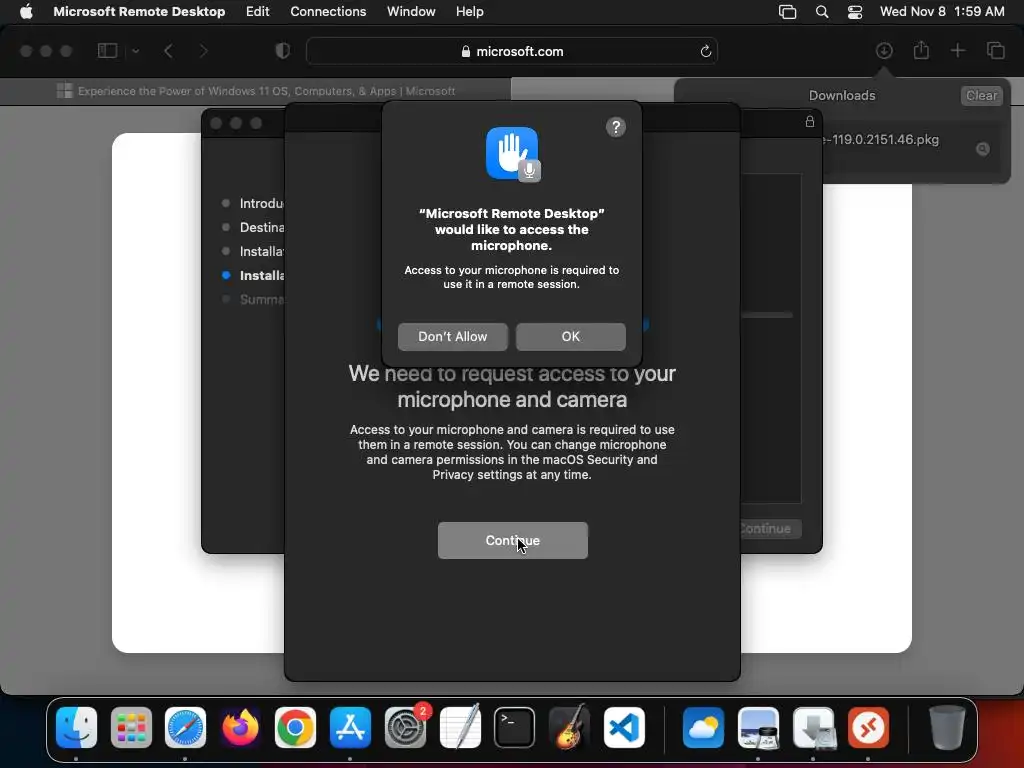Open TextEdit from the Dock

pyautogui.click(x=460, y=727)
